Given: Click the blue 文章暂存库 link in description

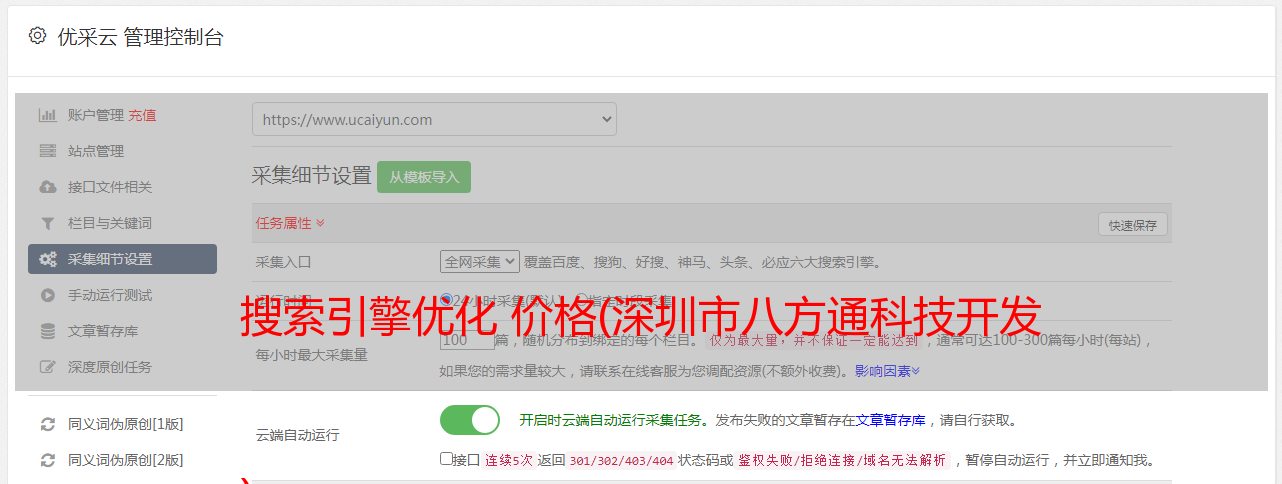Looking at the screenshot, I should click(x=890, y=420).
